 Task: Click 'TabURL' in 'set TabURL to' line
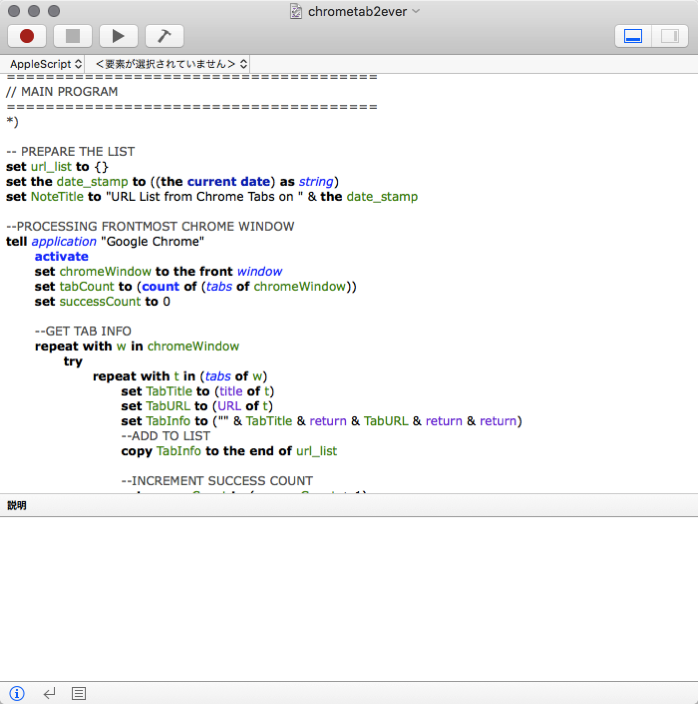pyautogui.click(x=168, y=406)
